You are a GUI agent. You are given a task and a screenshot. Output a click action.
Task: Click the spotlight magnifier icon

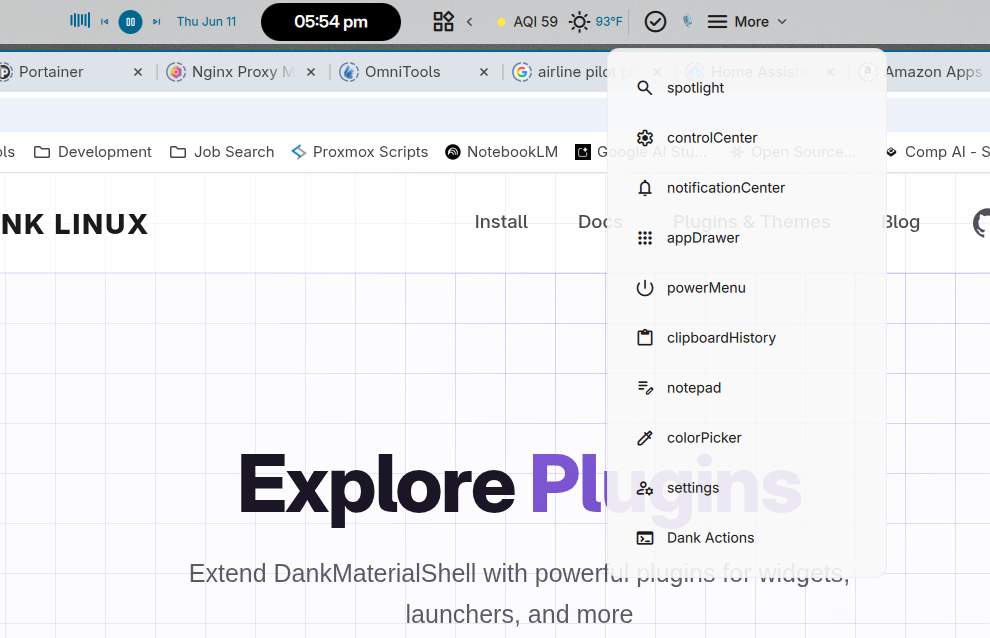pos(644,88)
